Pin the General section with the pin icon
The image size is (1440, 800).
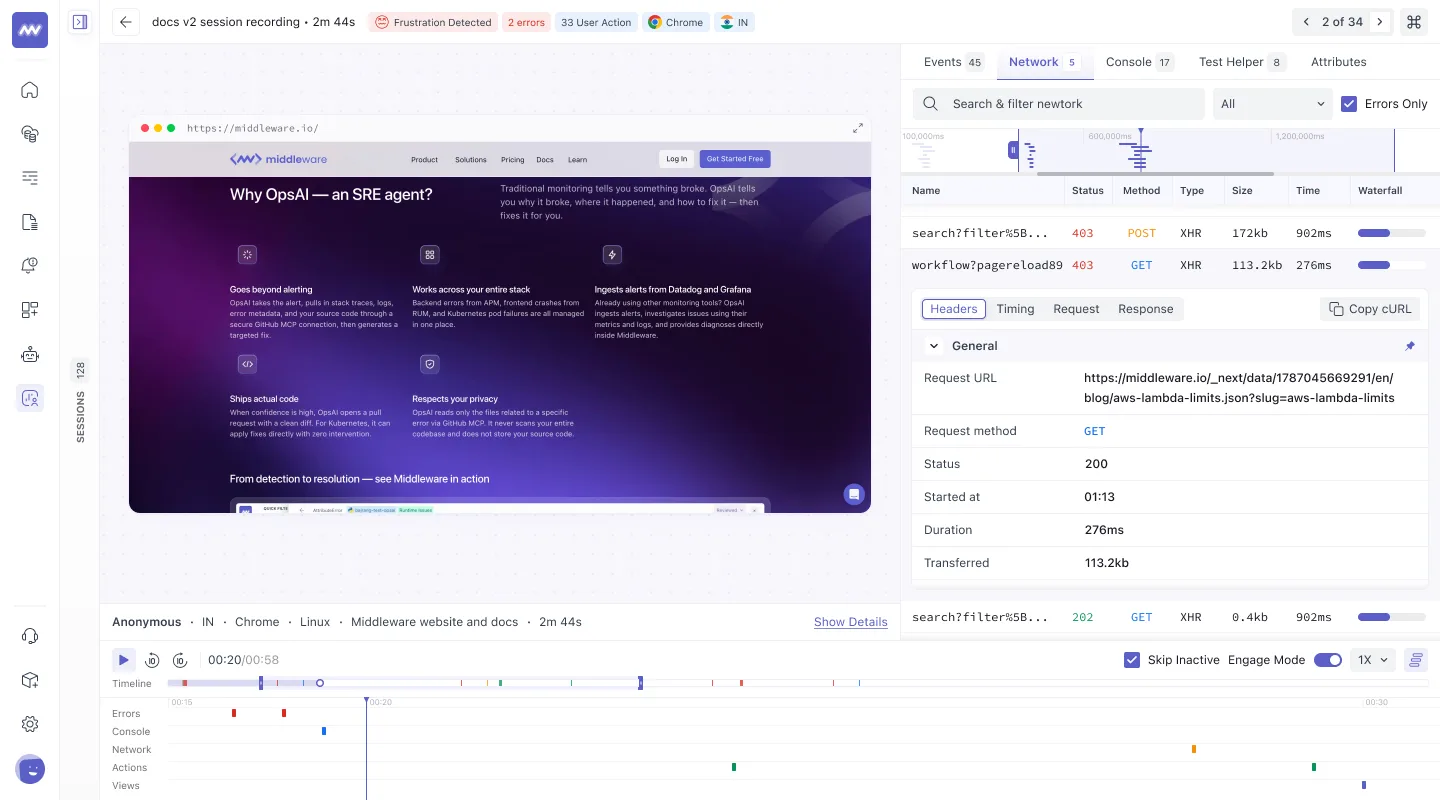point(1410,346)
